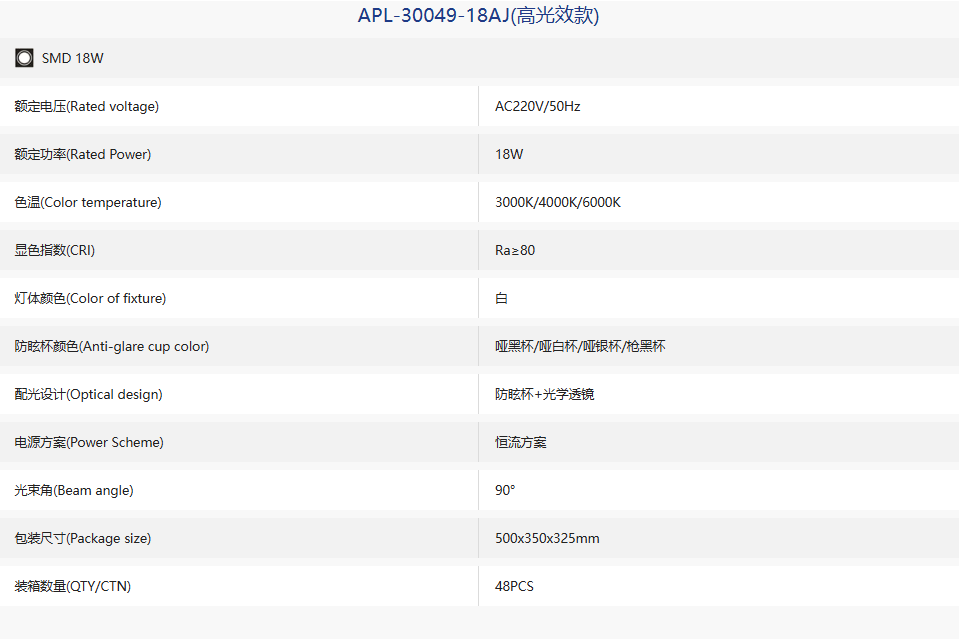Click the '显色指数(CRI)' label
The height and width of the screenshot is (639, 959).
click(x=55, y=250)
